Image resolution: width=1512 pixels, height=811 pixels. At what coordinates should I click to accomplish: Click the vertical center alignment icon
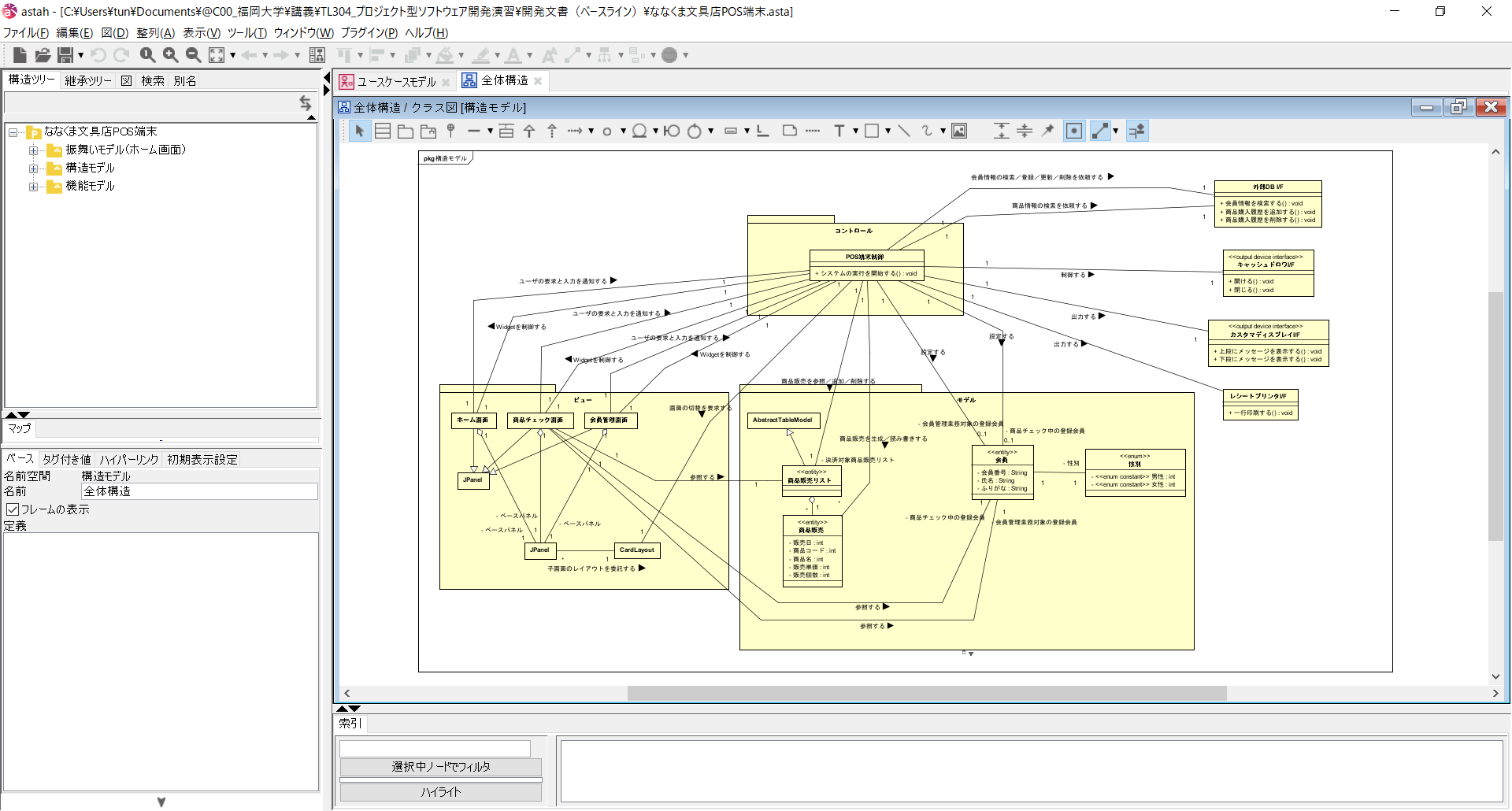tap(1024, 131)
